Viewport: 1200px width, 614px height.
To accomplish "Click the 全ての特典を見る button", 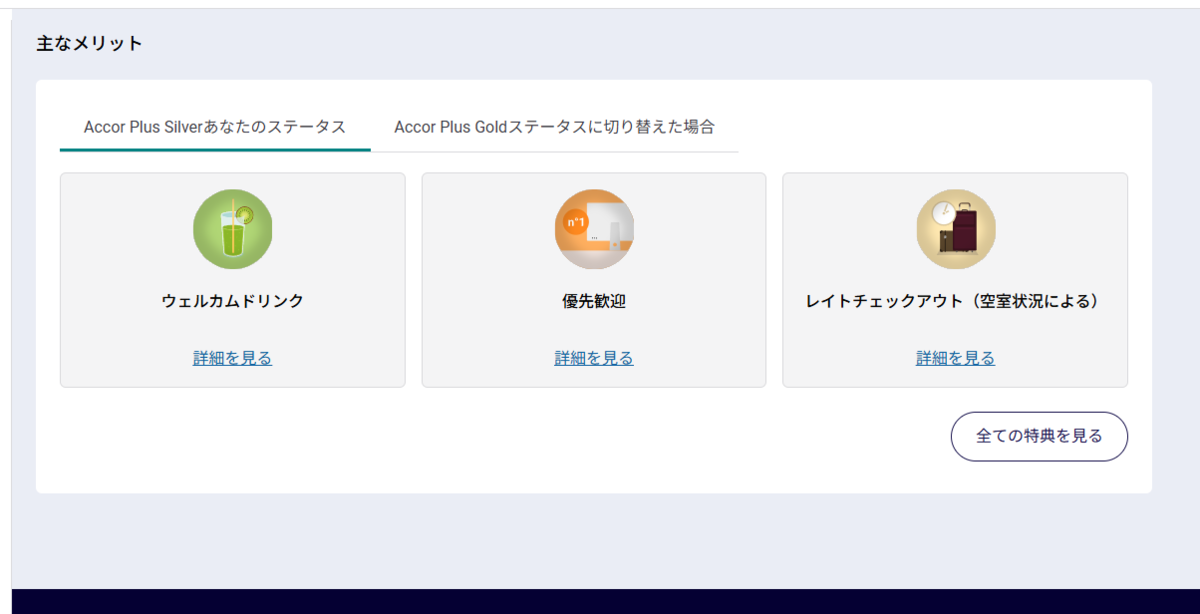I will (1039, 436).
